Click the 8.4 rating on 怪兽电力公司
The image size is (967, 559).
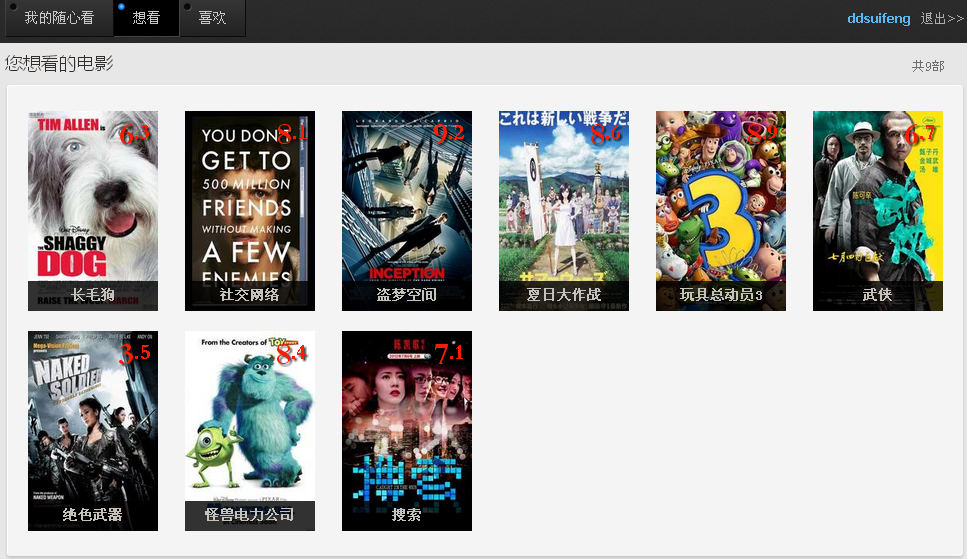[292, 354]
